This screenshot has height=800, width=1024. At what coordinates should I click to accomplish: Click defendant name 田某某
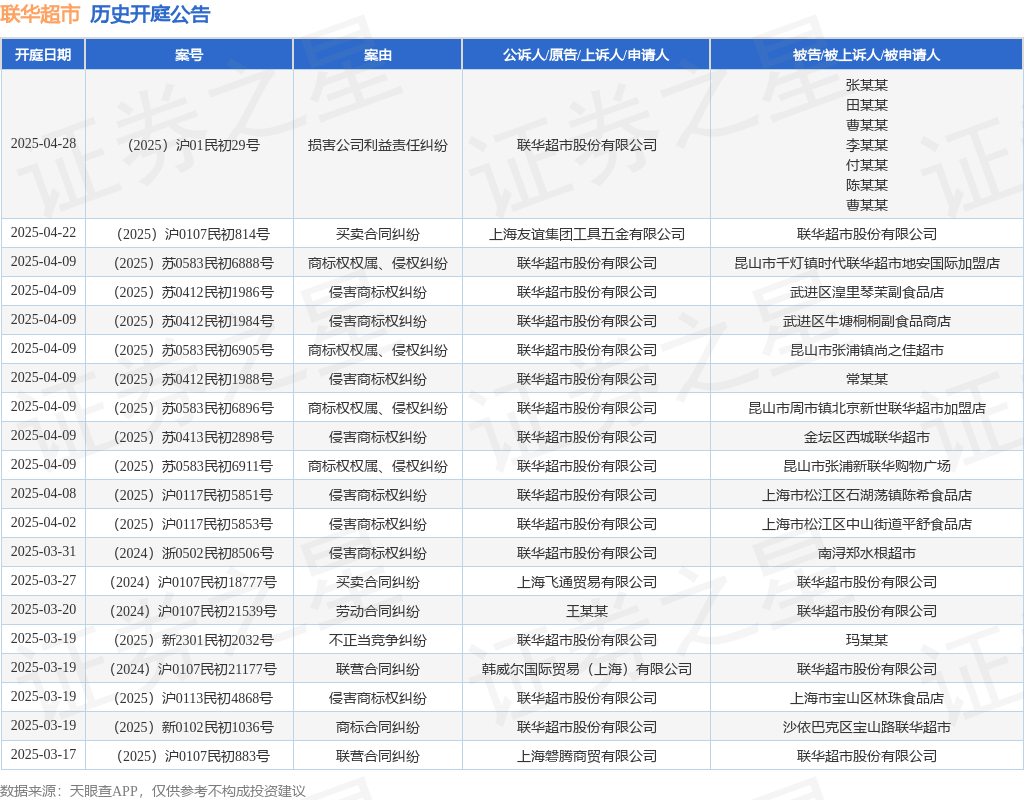click(867, 105)
